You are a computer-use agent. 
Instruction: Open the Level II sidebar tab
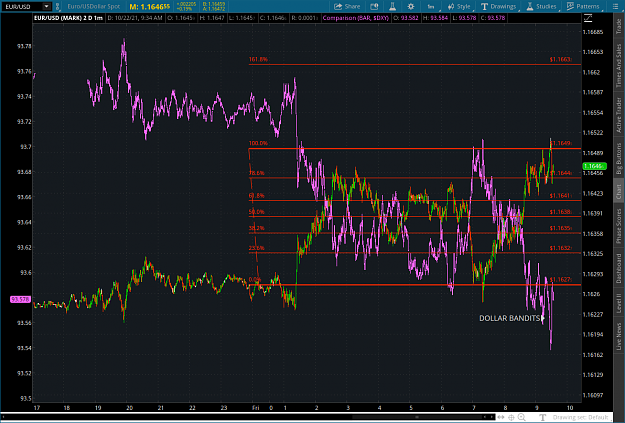619,303
